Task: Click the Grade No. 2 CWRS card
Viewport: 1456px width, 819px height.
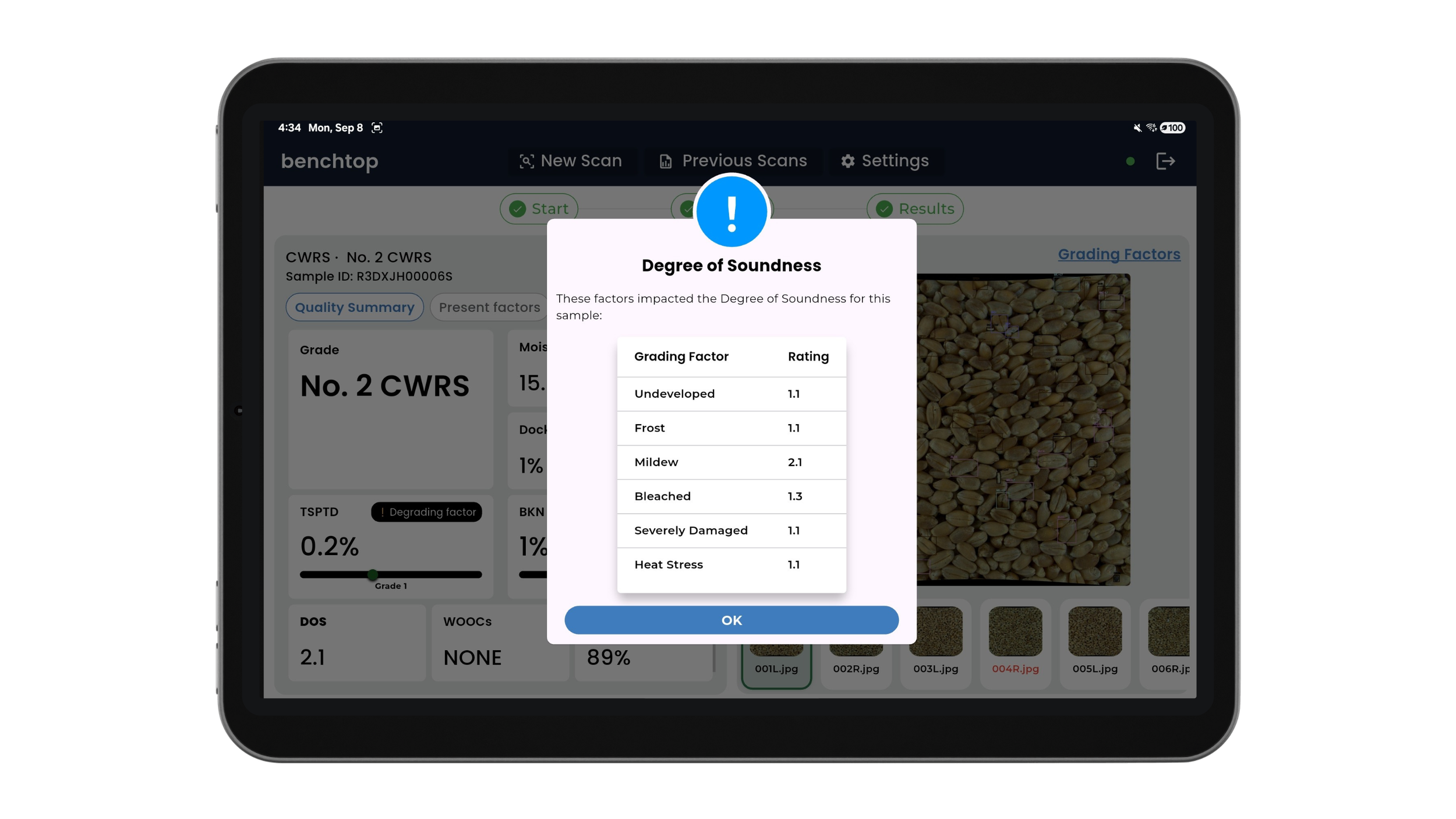Action: pyautogui.click(x=391, y=409)
